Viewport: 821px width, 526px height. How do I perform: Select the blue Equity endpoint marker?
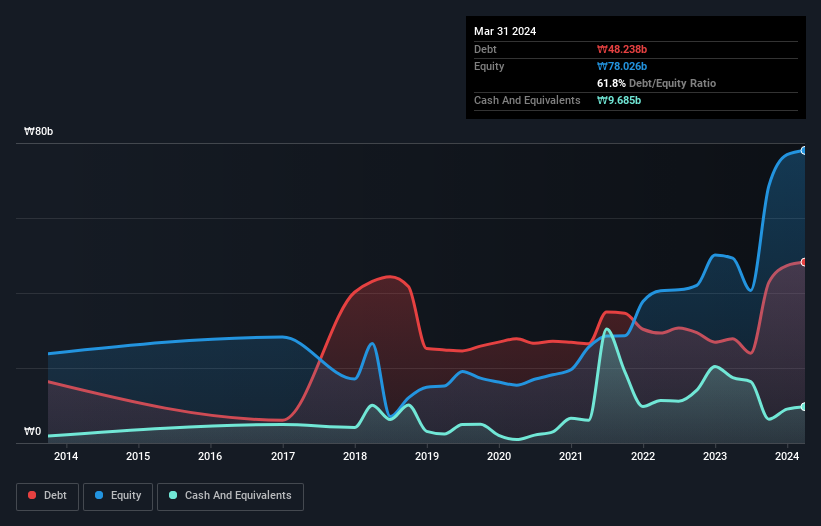[x=803, y=151]
